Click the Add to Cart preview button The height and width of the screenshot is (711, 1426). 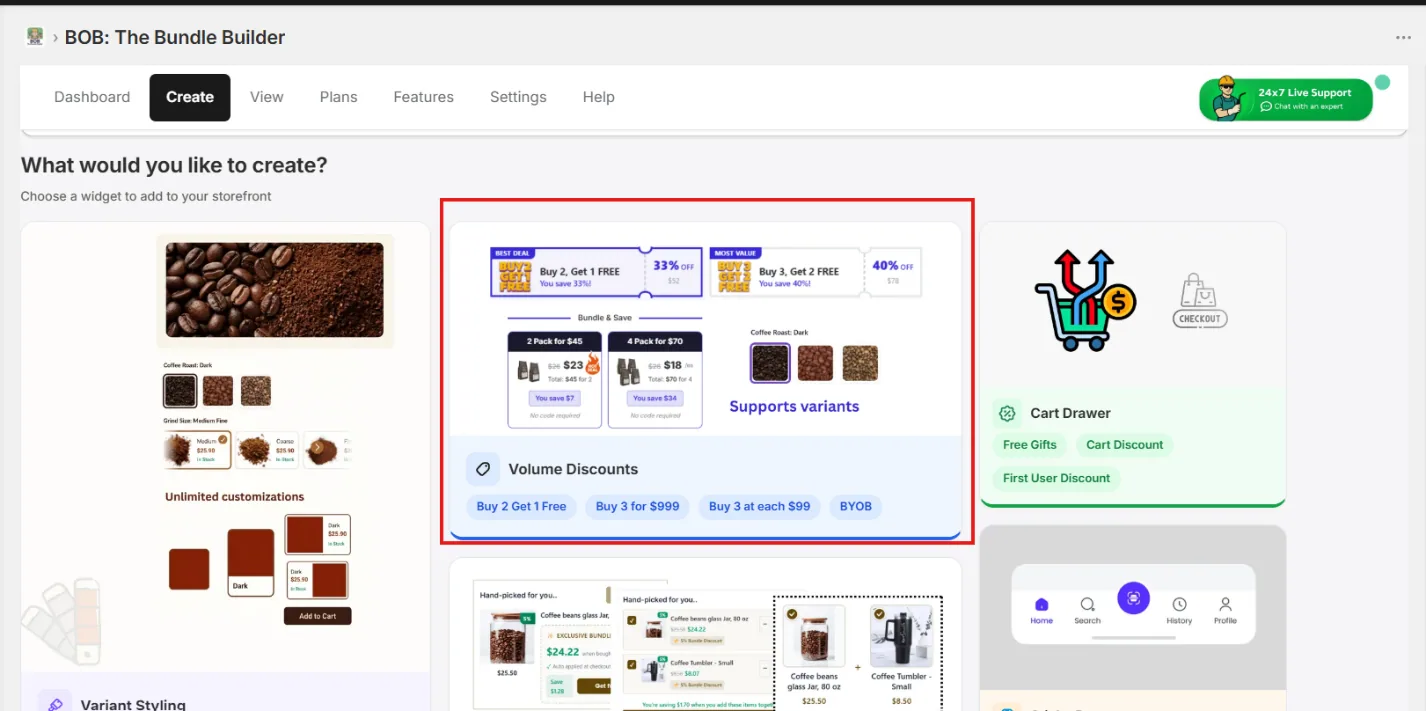[x=317, y=616]
